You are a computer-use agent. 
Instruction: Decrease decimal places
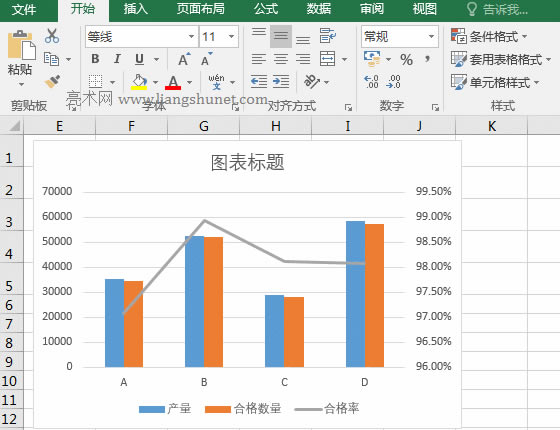click(x=393, y=82)
